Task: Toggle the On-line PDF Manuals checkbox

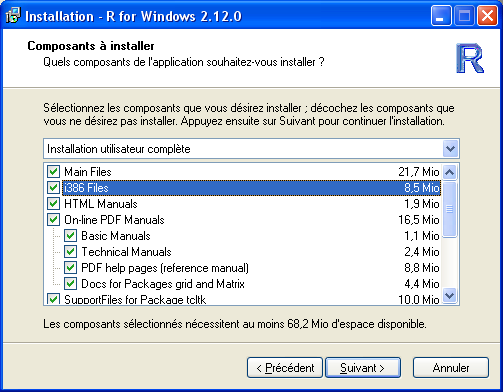Action: [53, 220]
